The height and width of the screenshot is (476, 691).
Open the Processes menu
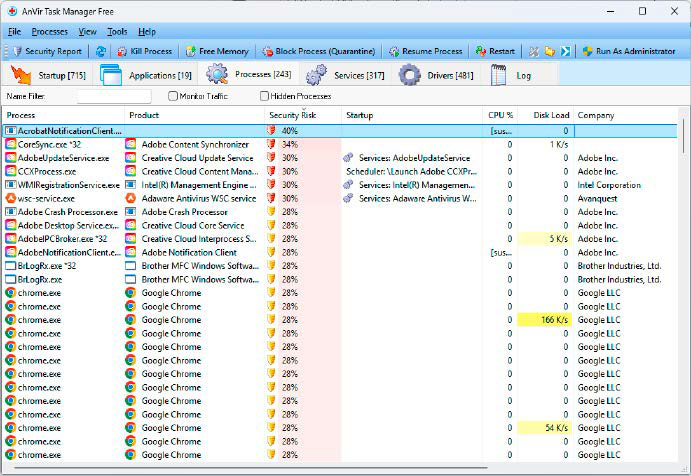[x=50, y=32]
